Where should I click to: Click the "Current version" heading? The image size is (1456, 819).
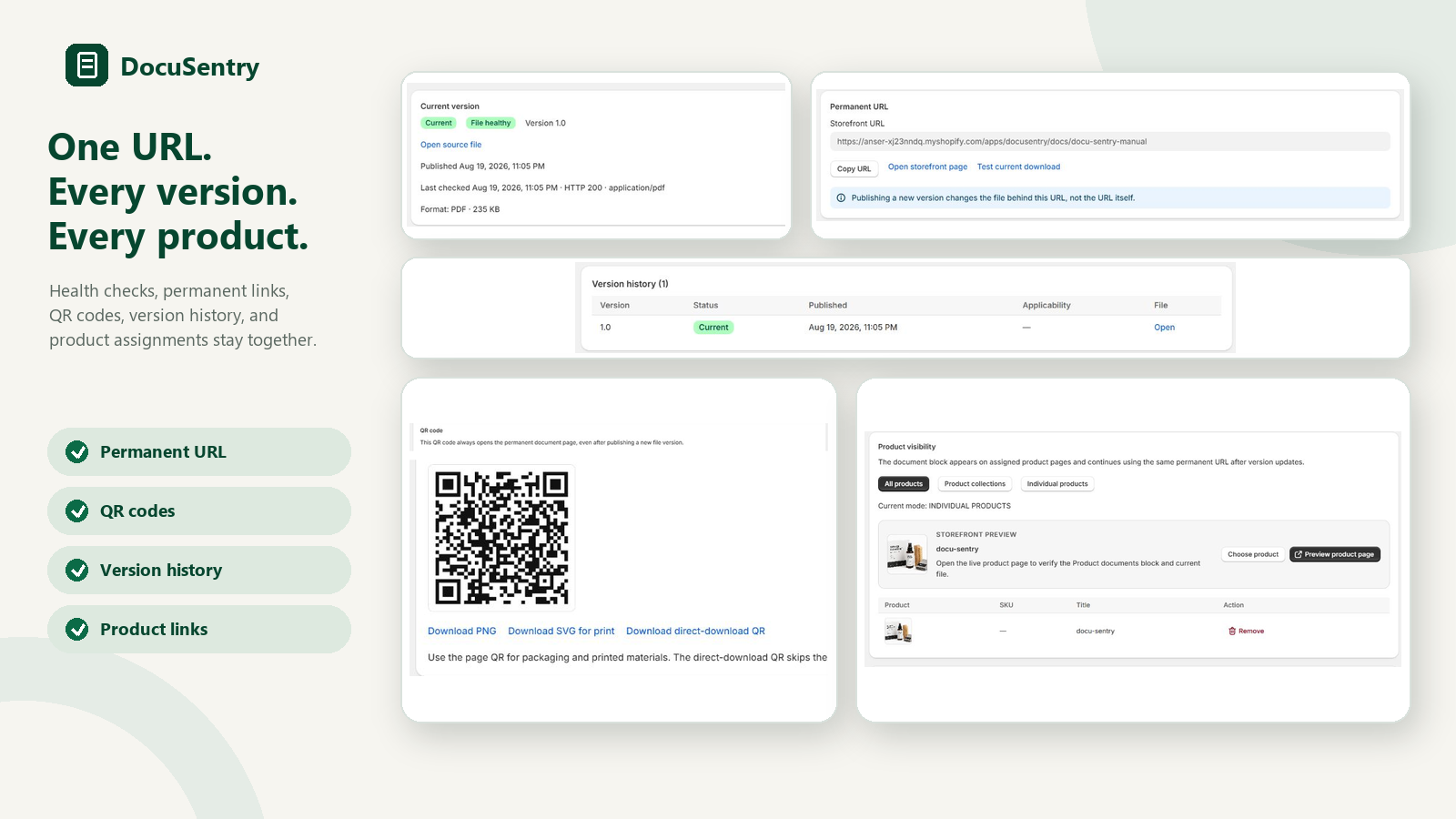450,106
